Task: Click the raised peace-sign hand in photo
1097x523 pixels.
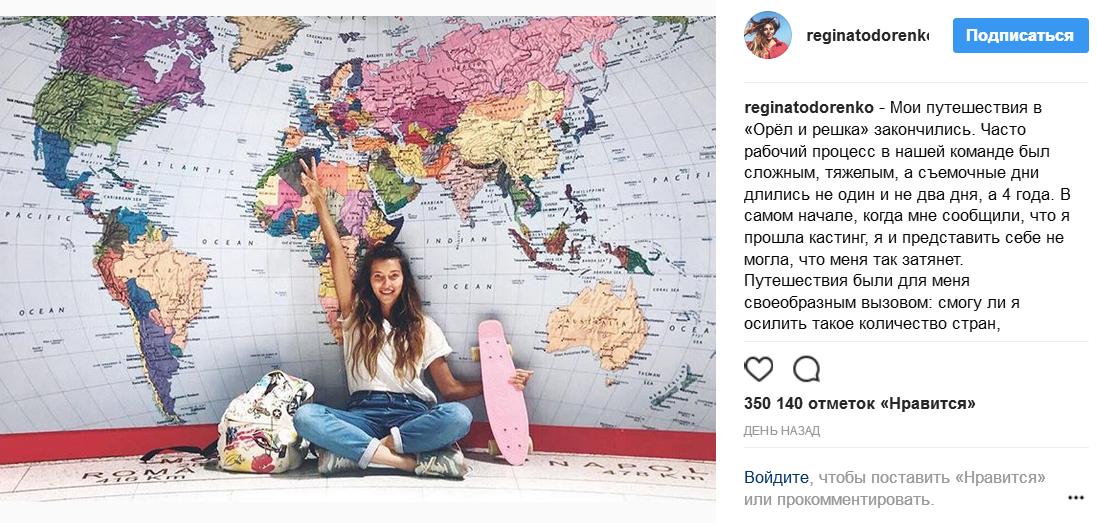Action: 309,172
